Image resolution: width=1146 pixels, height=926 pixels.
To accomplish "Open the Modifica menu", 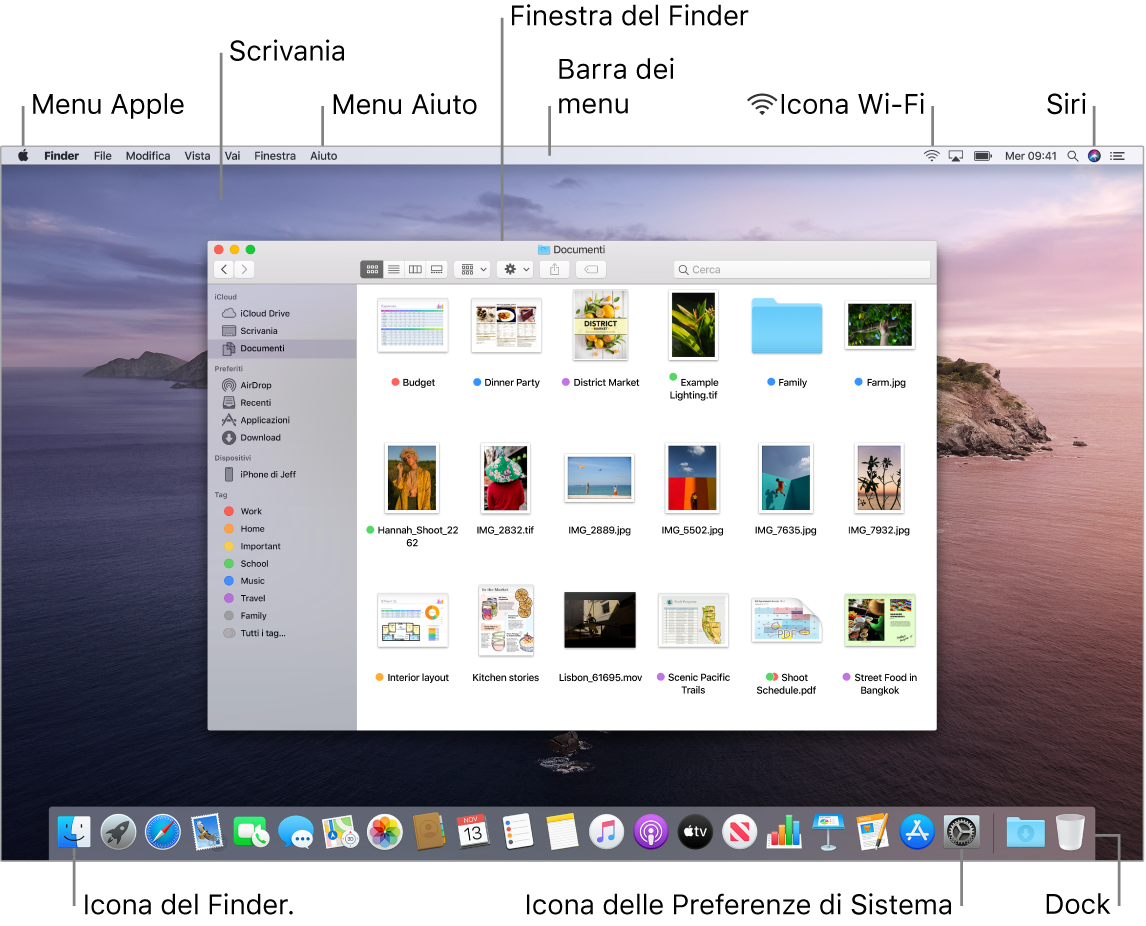I will pos(147,155).
